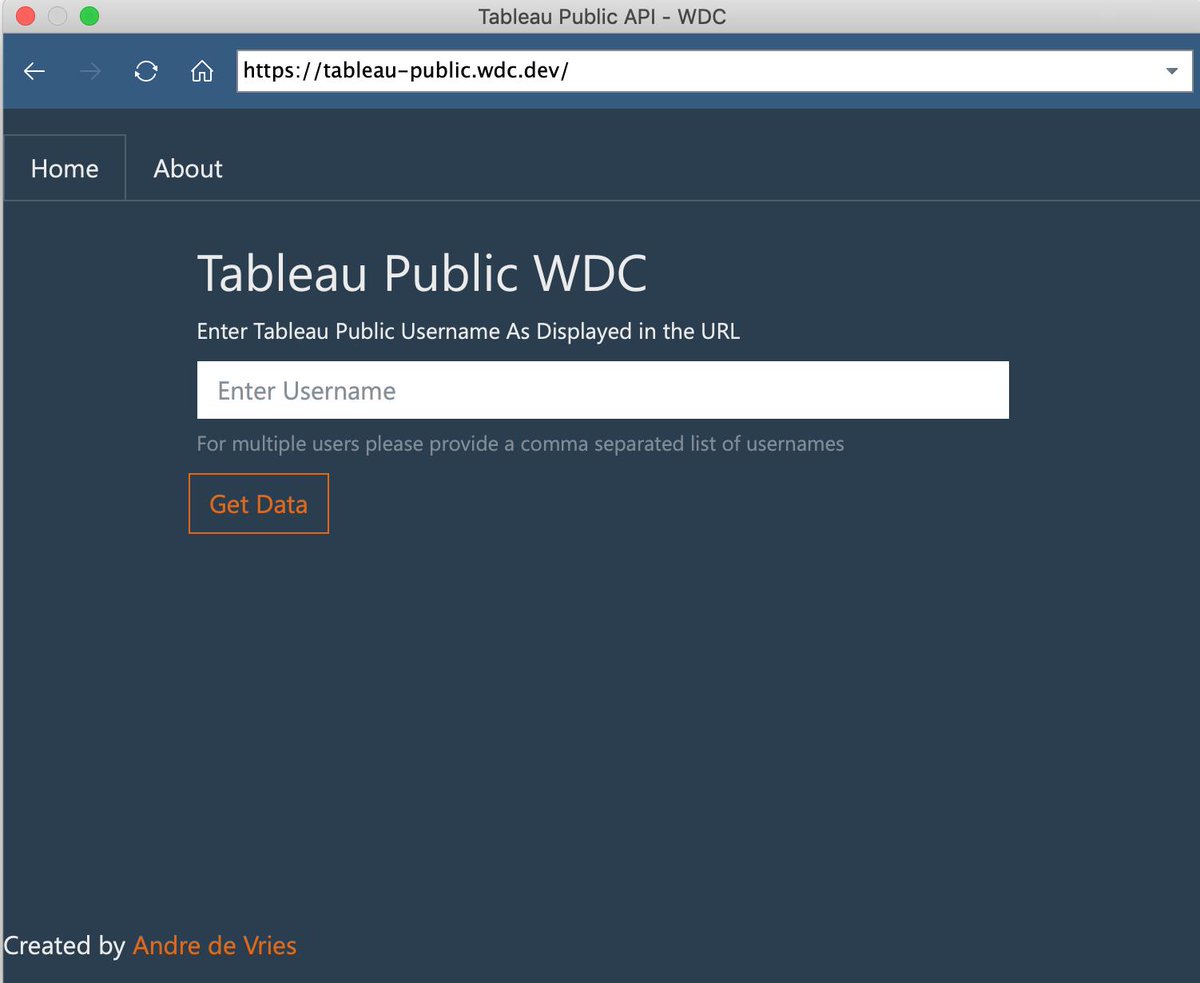1200x983 pixels.
Task: Expand the URL history dropdown arrow
Action: coord(1172,71)
